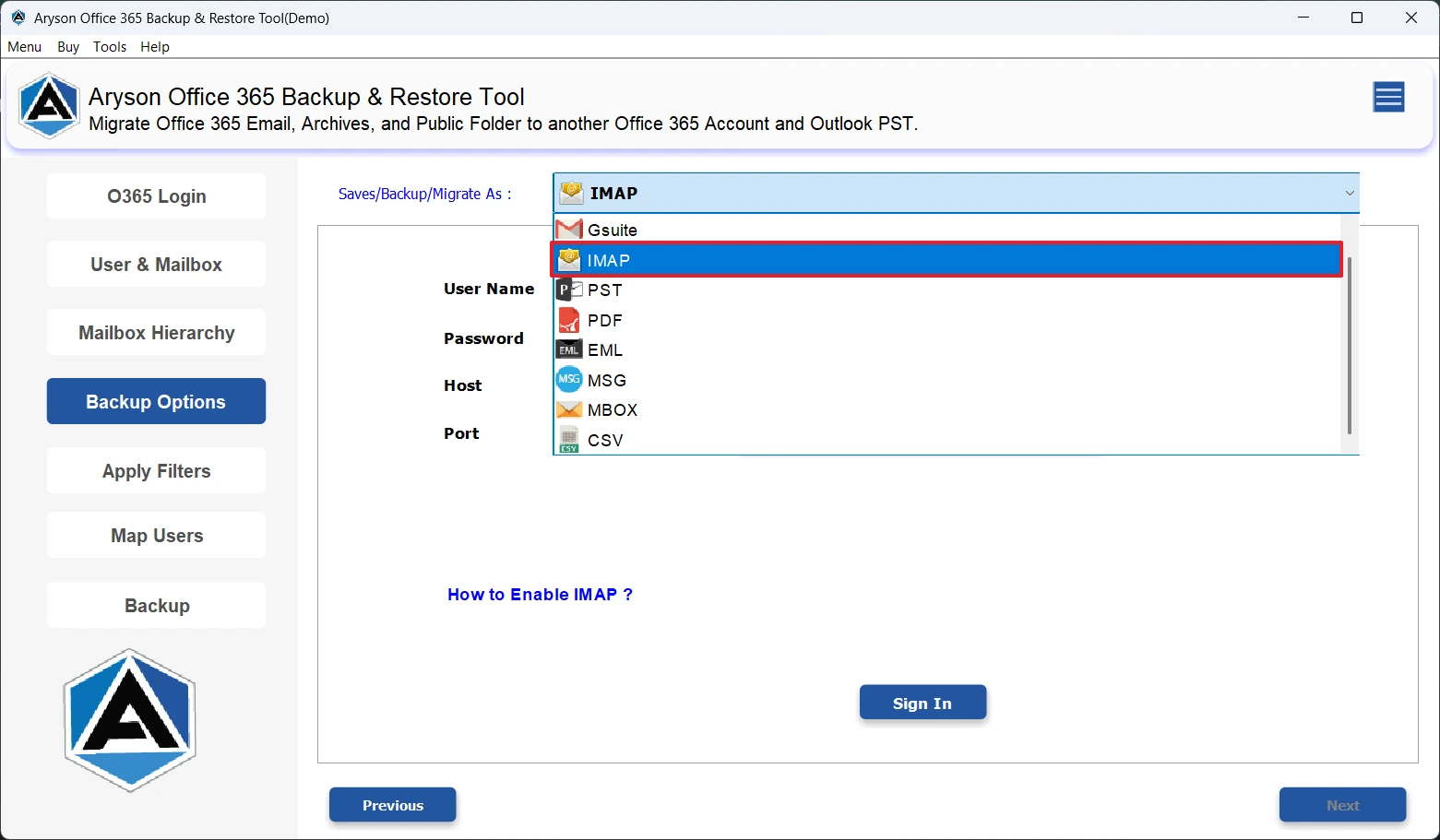Click the app icon in title bar

coord(18,18)
